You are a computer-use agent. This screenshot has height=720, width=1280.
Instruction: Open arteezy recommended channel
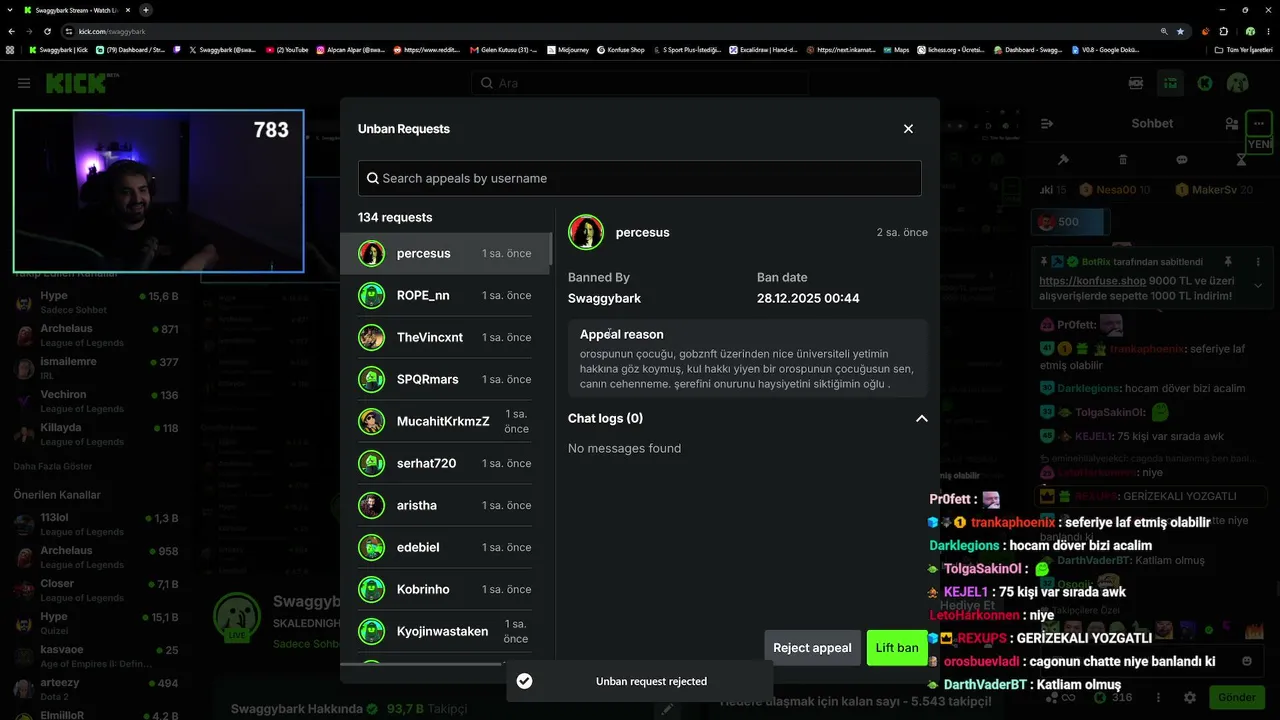(x=96, y=690)
